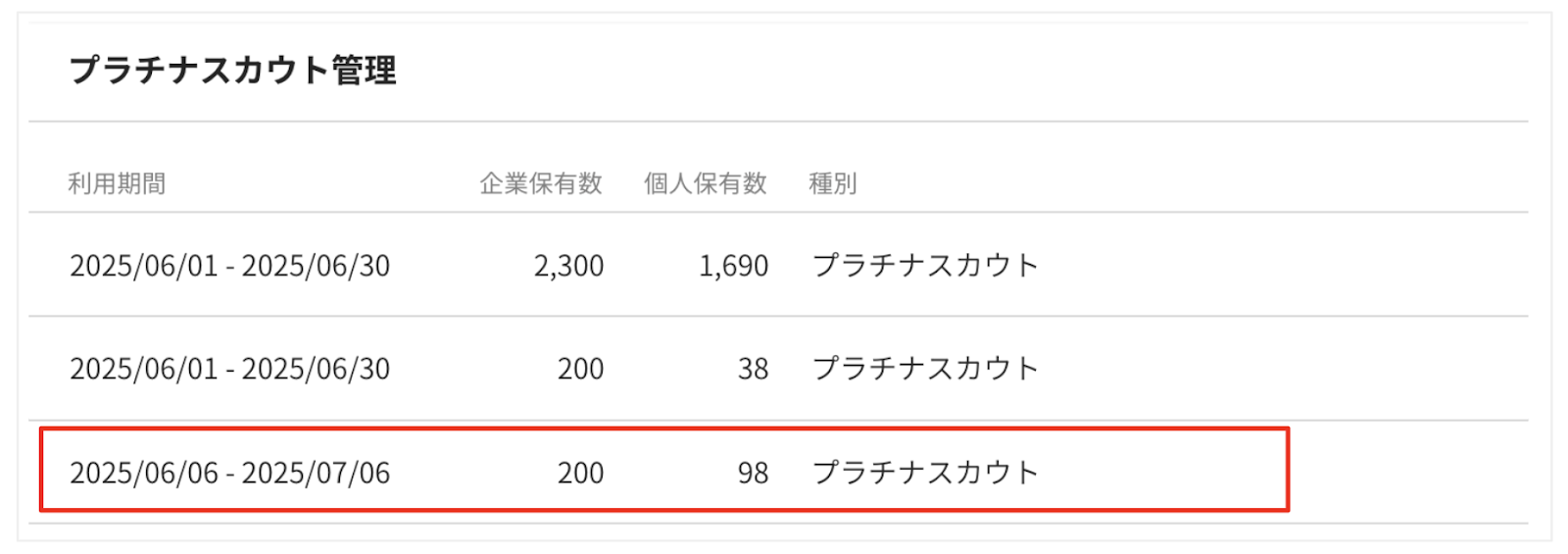This screenshot has width=1568, height=554.
Task: Select the 98 individual holdings value
Action: point(753,473)
